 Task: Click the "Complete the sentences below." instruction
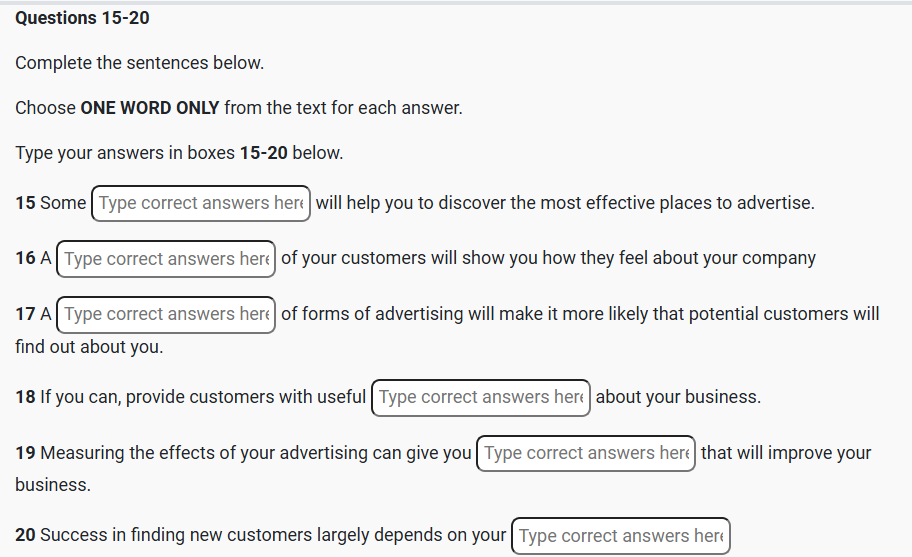point(140,63)
